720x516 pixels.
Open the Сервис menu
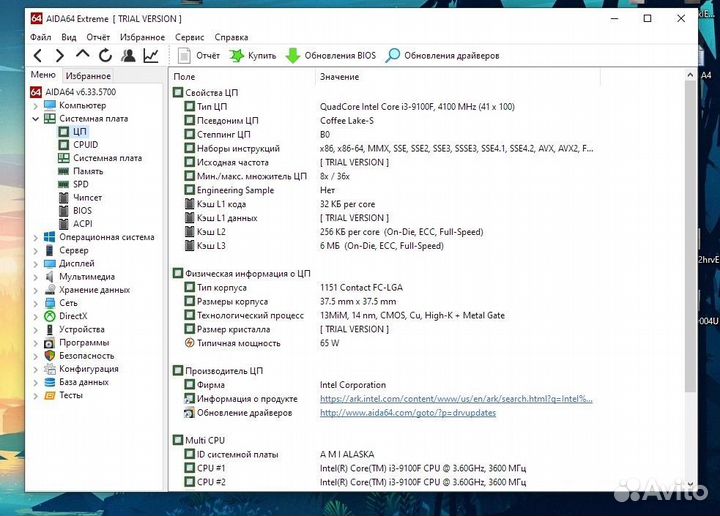[189, 37]
